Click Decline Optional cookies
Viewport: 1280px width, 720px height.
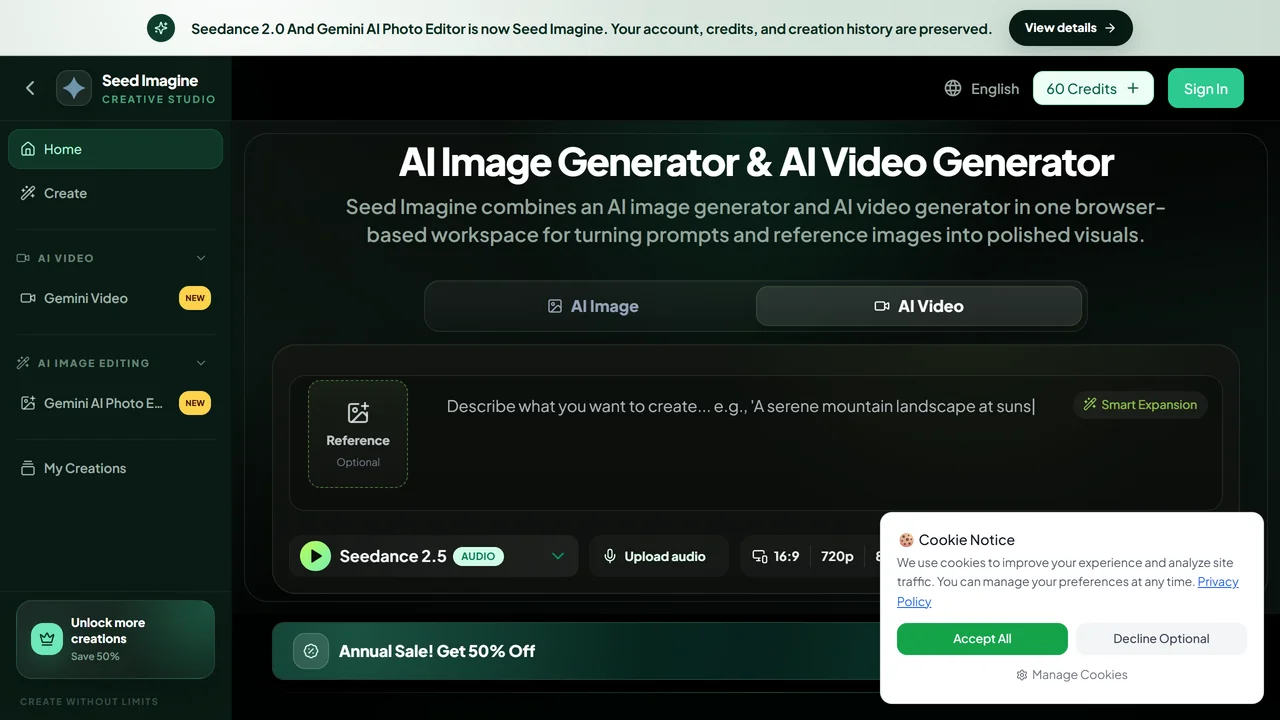(1161, 639)
